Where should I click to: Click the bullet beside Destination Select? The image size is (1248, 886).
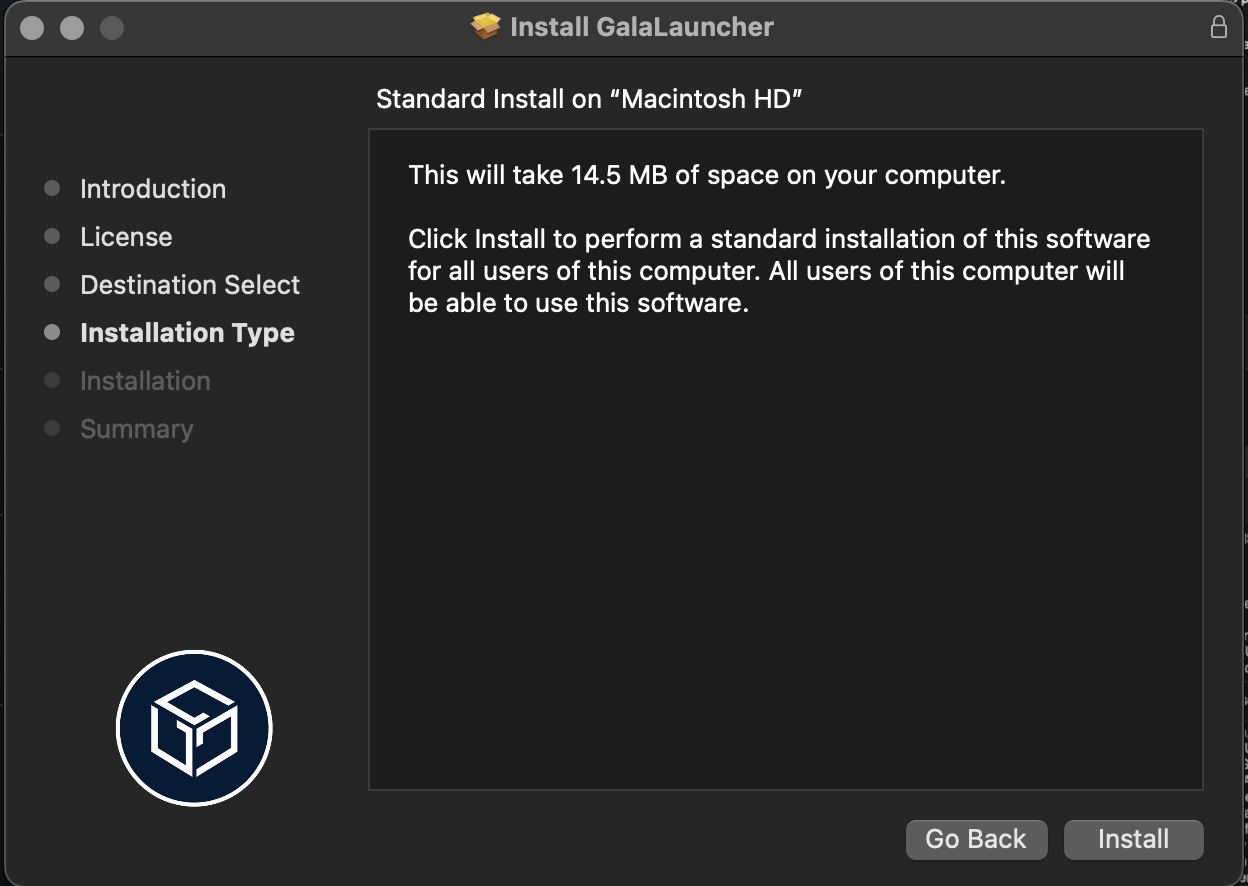click(53, 285)
